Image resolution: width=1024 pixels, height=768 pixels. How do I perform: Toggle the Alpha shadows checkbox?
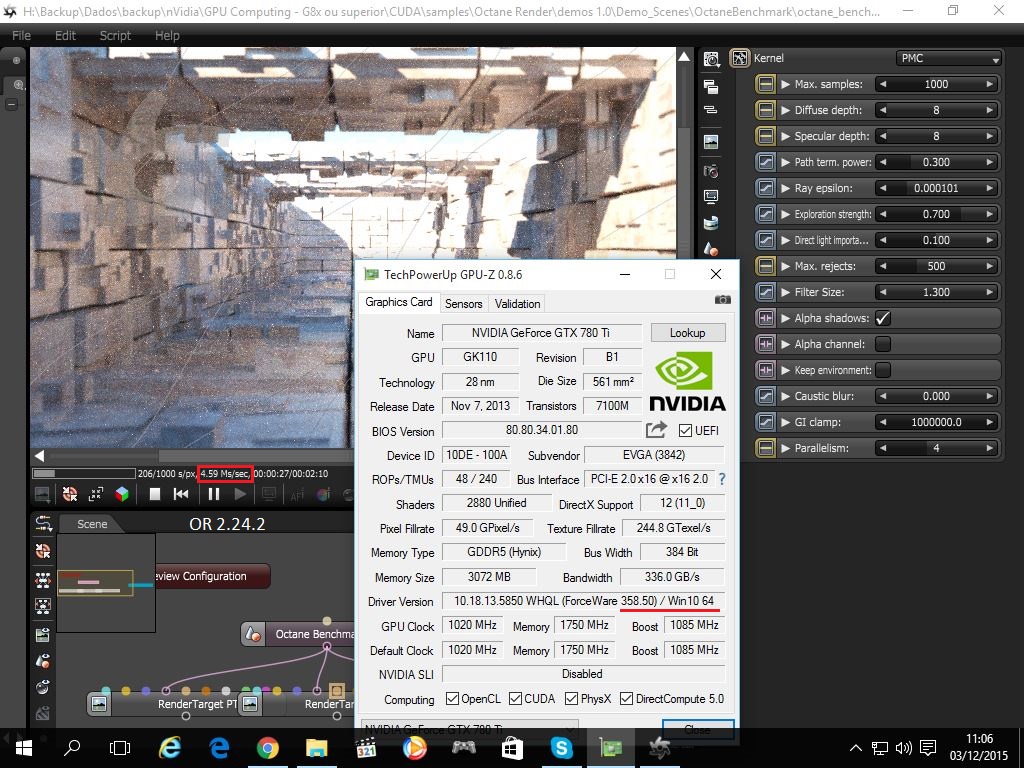tap(882, 318)
